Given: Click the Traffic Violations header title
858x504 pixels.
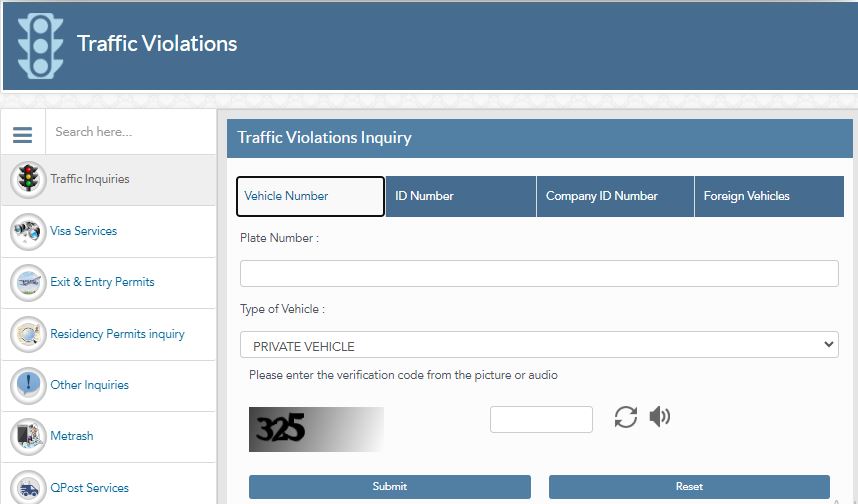Looking at the screenshot, I should (x=157, y=44).
